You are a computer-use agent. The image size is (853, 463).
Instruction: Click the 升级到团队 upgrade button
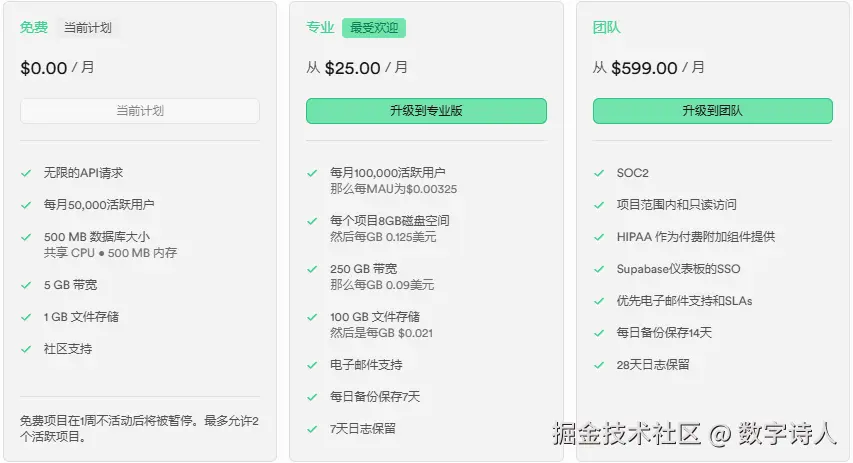[713, 111]
